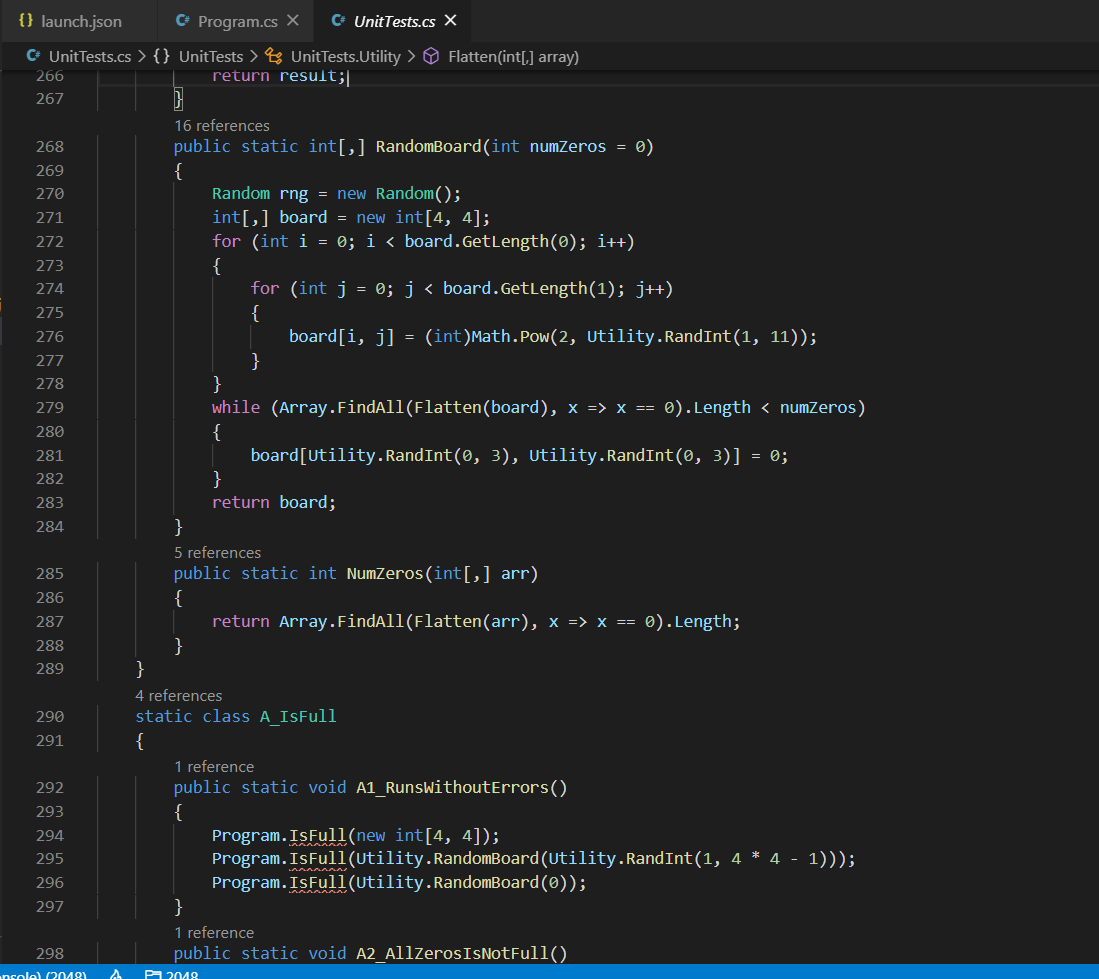The height and width of the screenshot is (979, 1099).
Task: Open Flatten(int[,] array) method breadcrumb
Action: (514, 57)
